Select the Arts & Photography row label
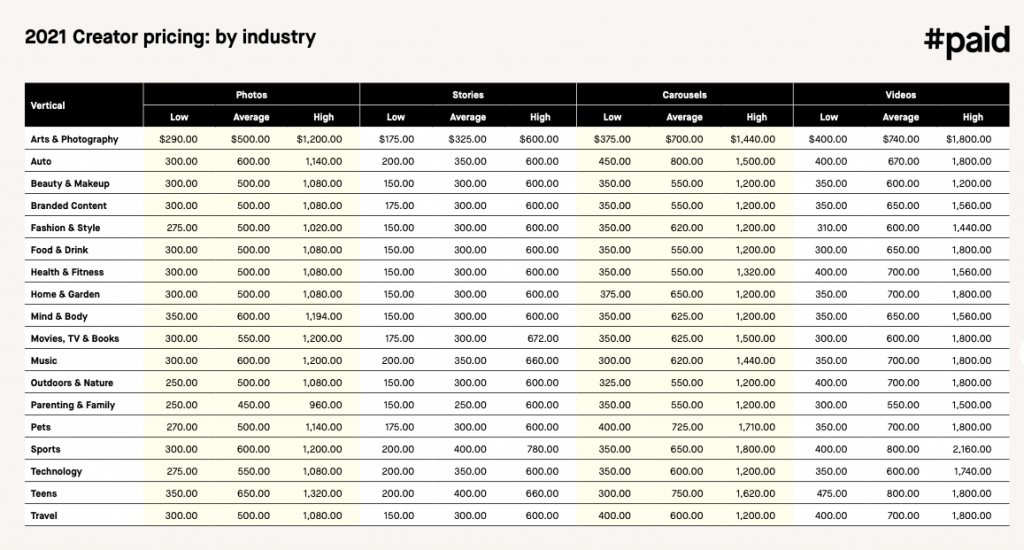The image size is (1024, 550). 74,139
